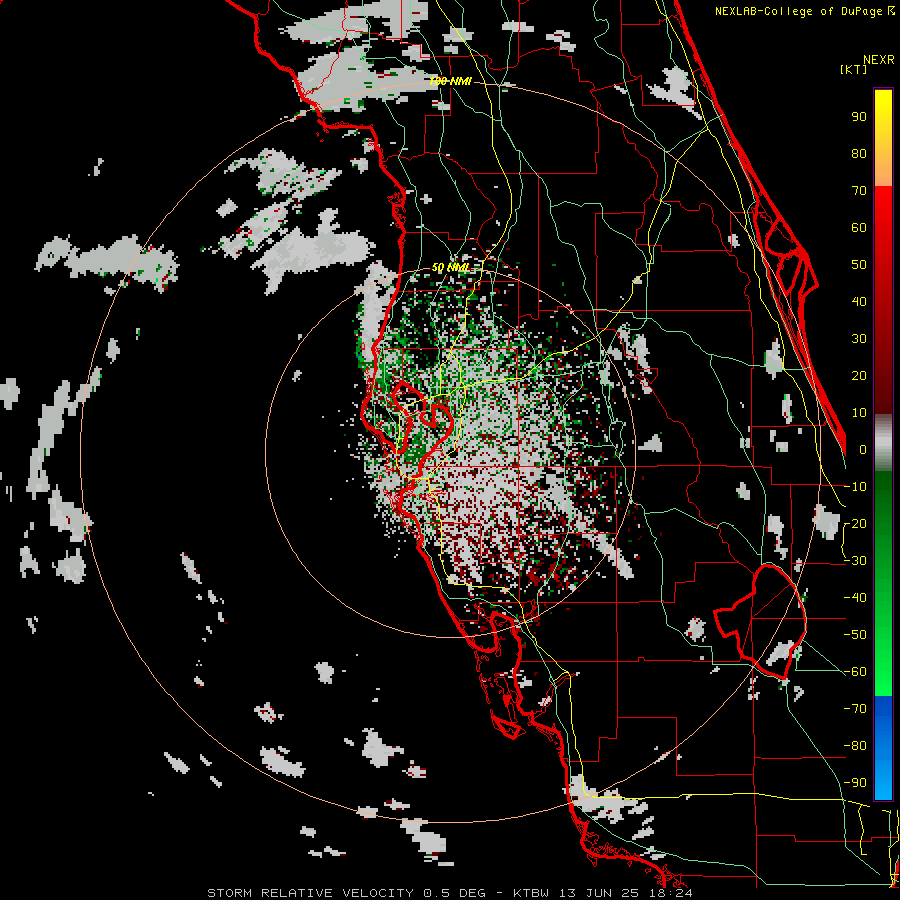Click the -60 value on the velocity scale
The width and height of the screenshot is (900, 900).
(x=855, y=672)
